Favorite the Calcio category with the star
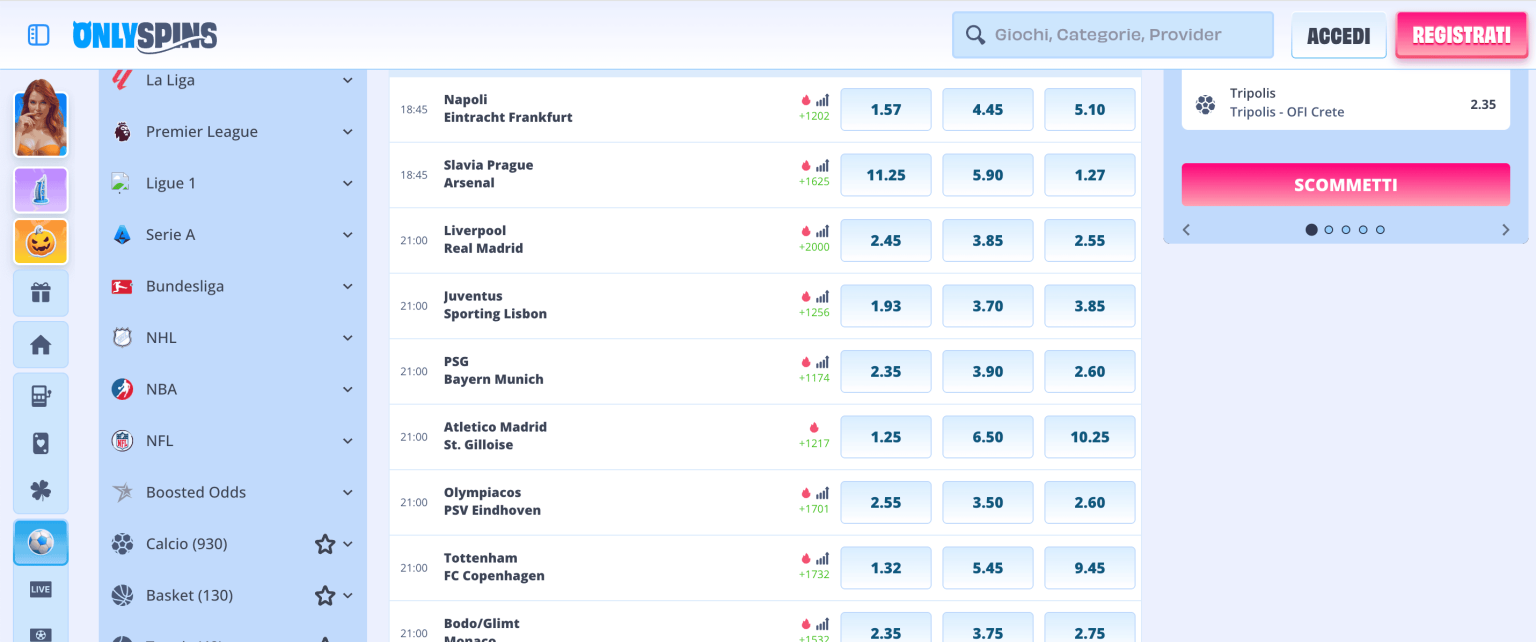The width and height of the screenshot is (1536, 642). [324, 544]
